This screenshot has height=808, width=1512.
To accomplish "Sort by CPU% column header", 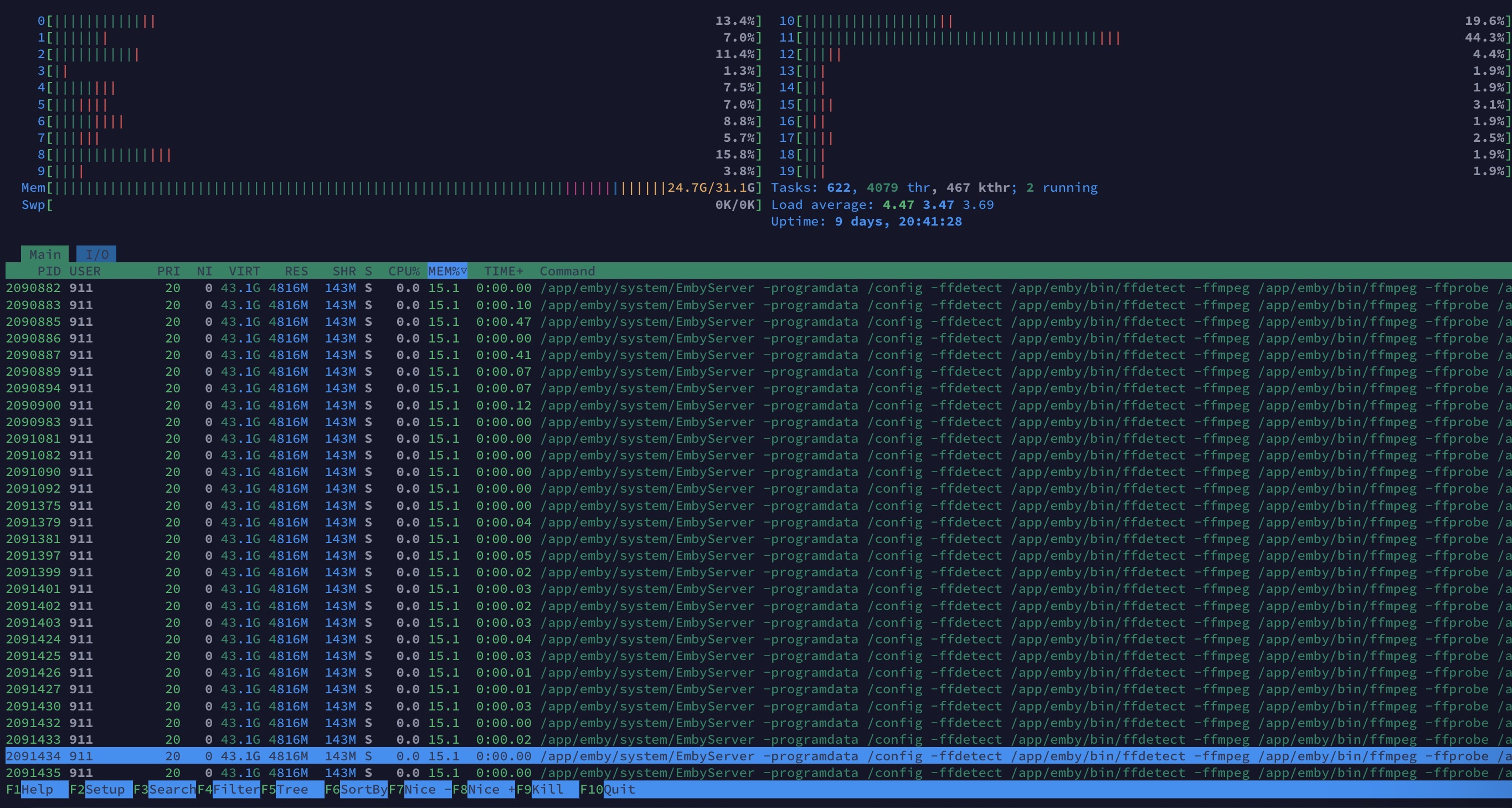I will point(403,272).
